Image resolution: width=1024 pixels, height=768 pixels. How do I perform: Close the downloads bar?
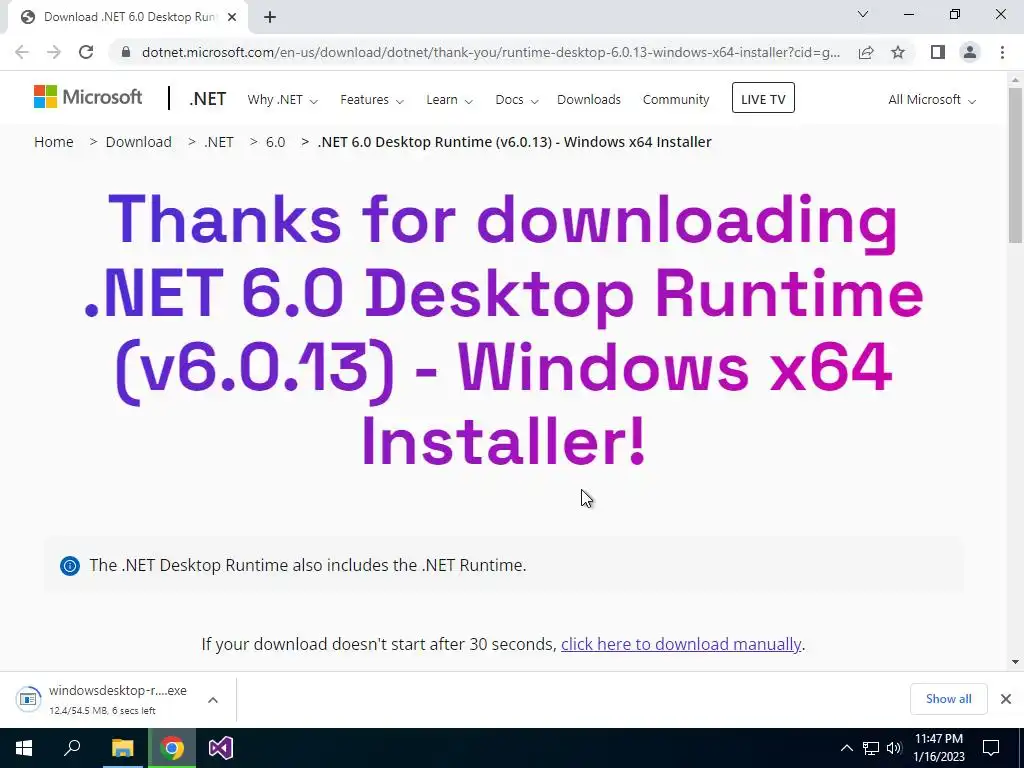tap(1006, 699)
